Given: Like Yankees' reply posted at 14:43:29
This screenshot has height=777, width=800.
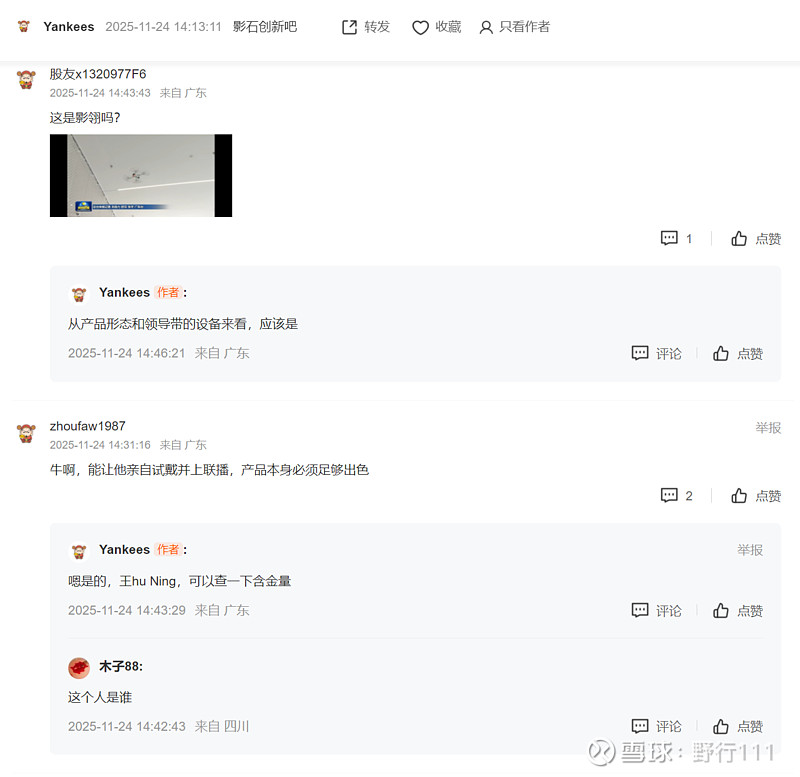Looking at the screenshot, I should [738, 610].
